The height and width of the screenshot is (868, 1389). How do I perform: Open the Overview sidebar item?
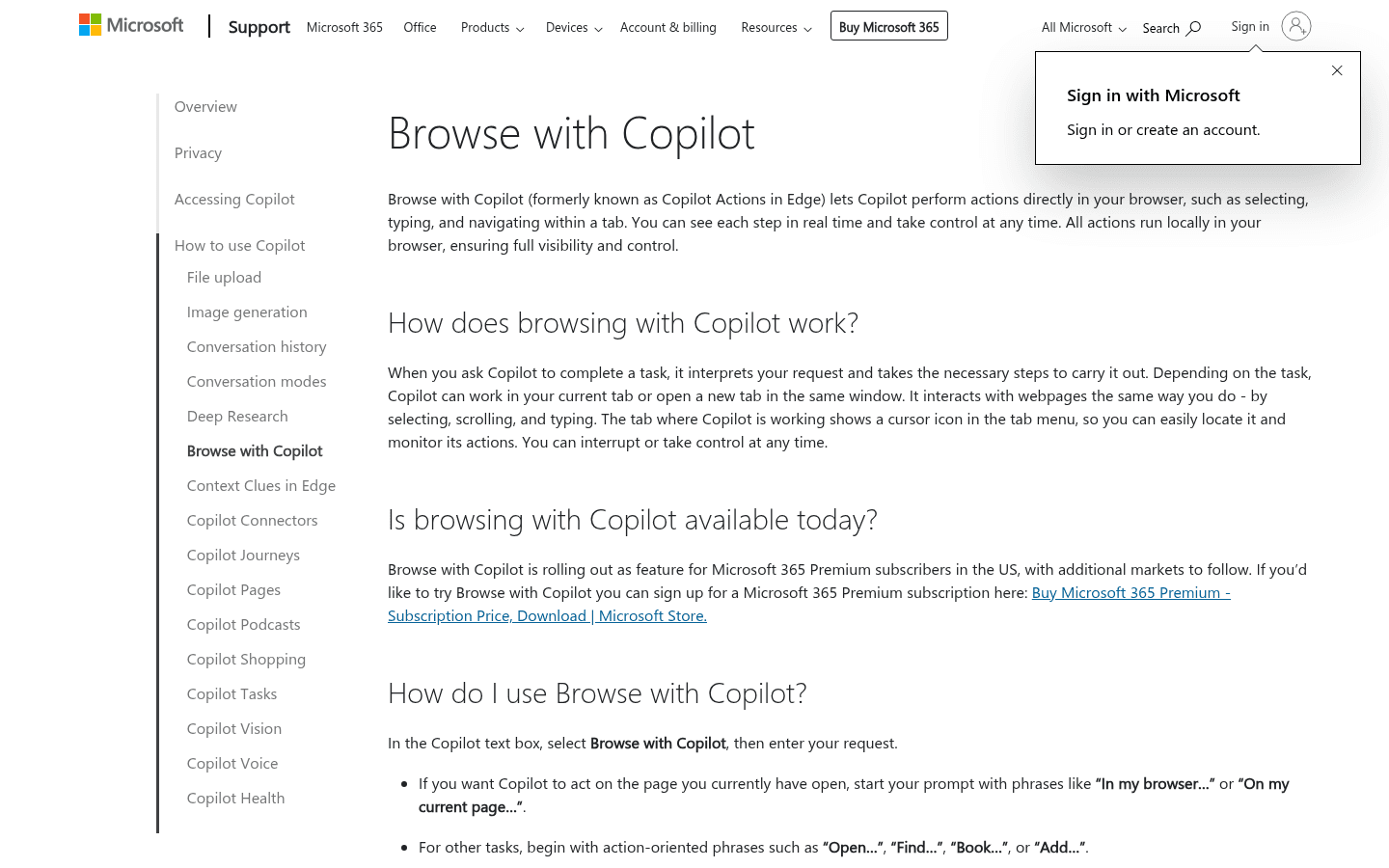tap(205, 106)
